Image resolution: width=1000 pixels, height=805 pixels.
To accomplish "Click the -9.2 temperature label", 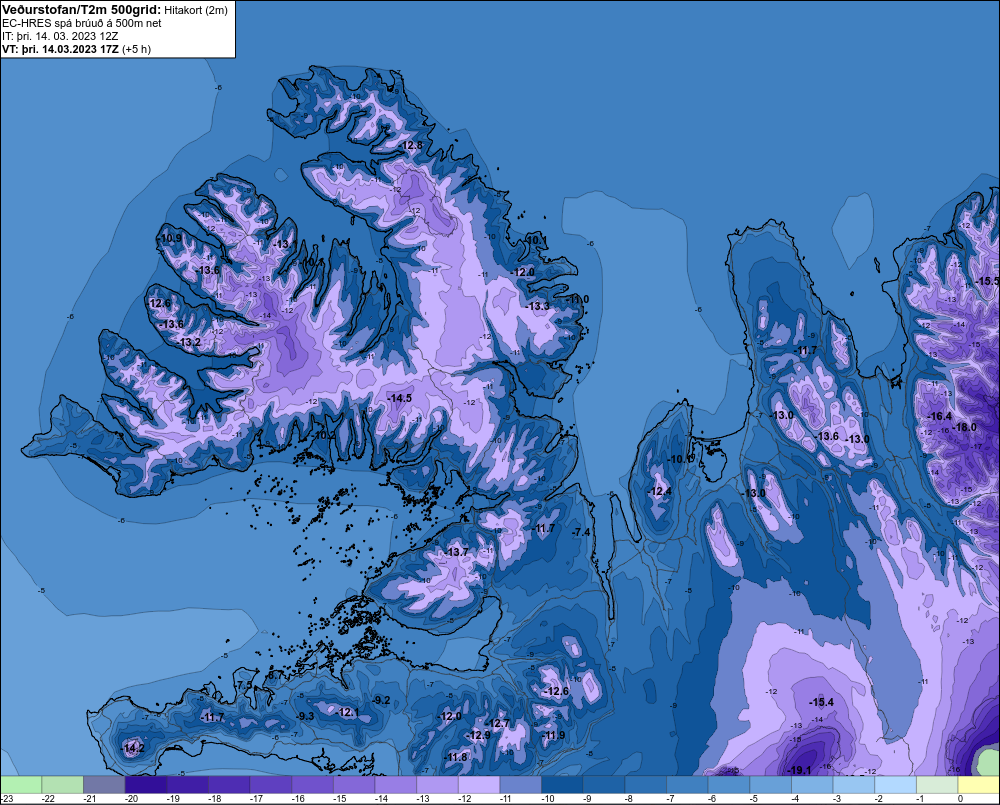I will click(x=380, y=700).
